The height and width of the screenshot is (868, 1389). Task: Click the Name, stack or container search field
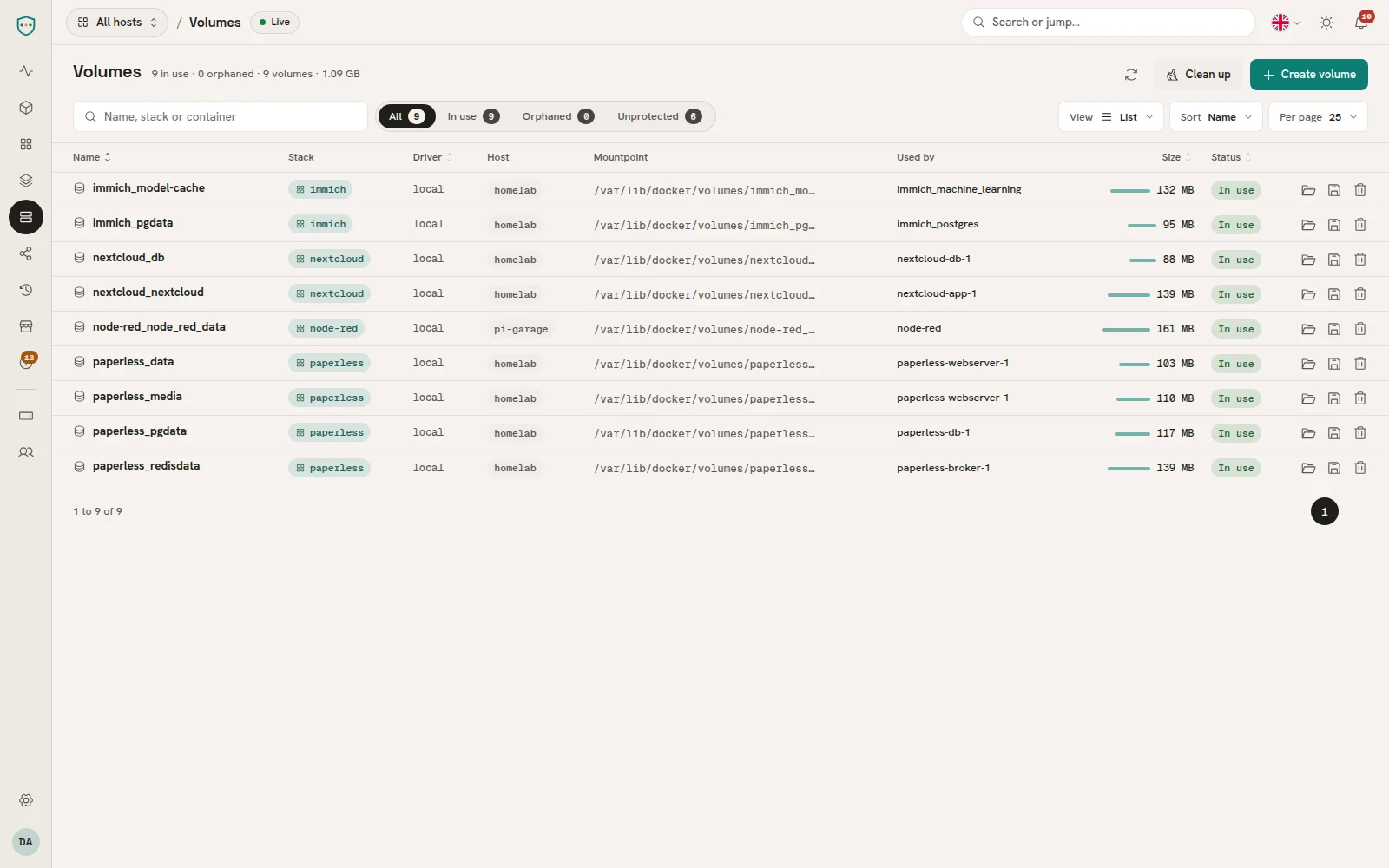pos(221,116)
